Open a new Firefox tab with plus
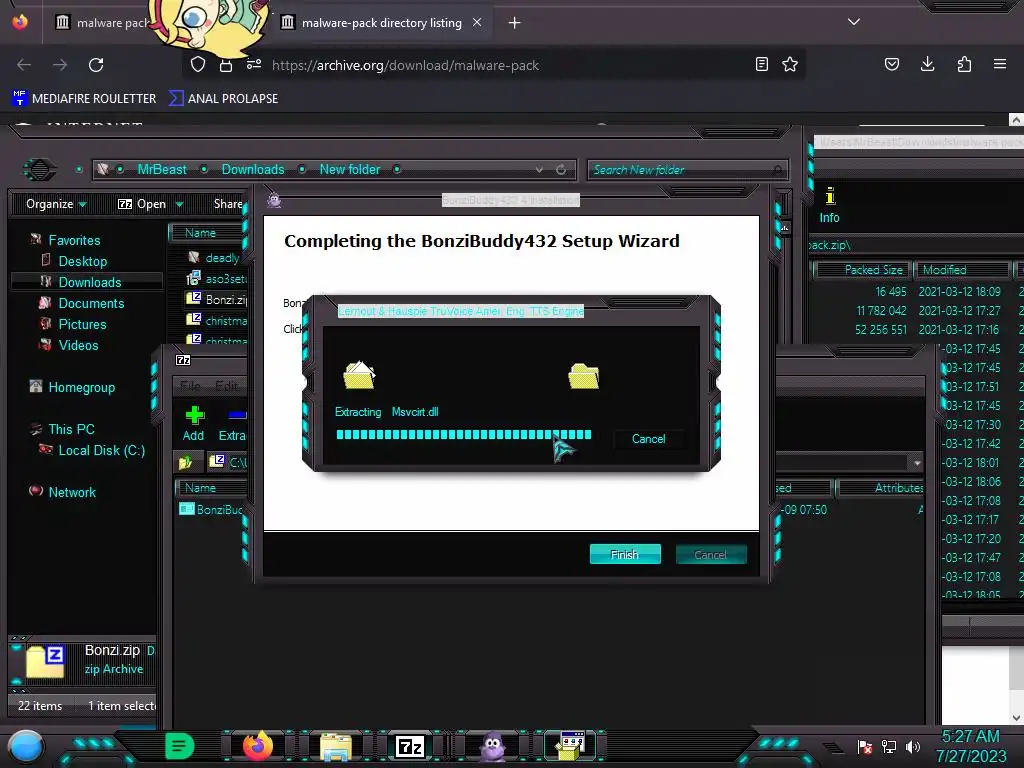This screenshot has width=1024, height=768. click(x=515, y=23)
